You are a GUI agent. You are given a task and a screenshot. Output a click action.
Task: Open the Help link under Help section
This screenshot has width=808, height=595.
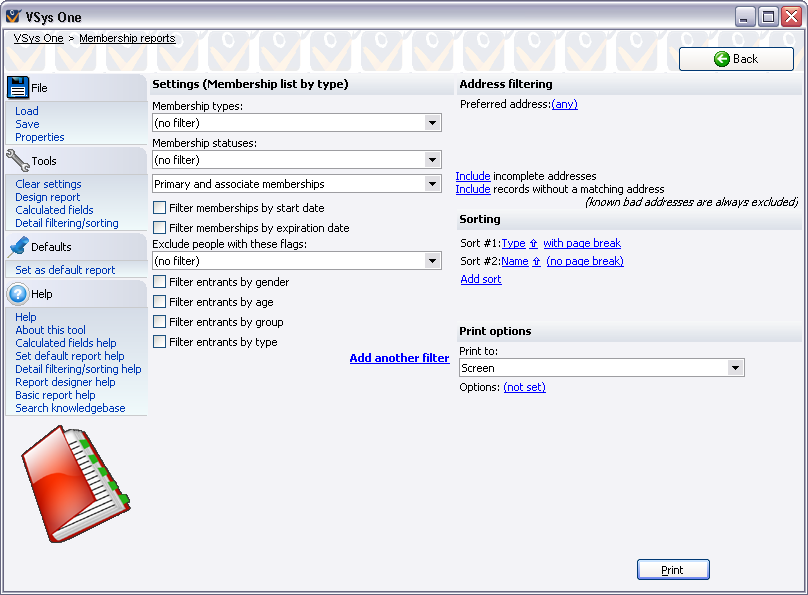pos(26,317)
